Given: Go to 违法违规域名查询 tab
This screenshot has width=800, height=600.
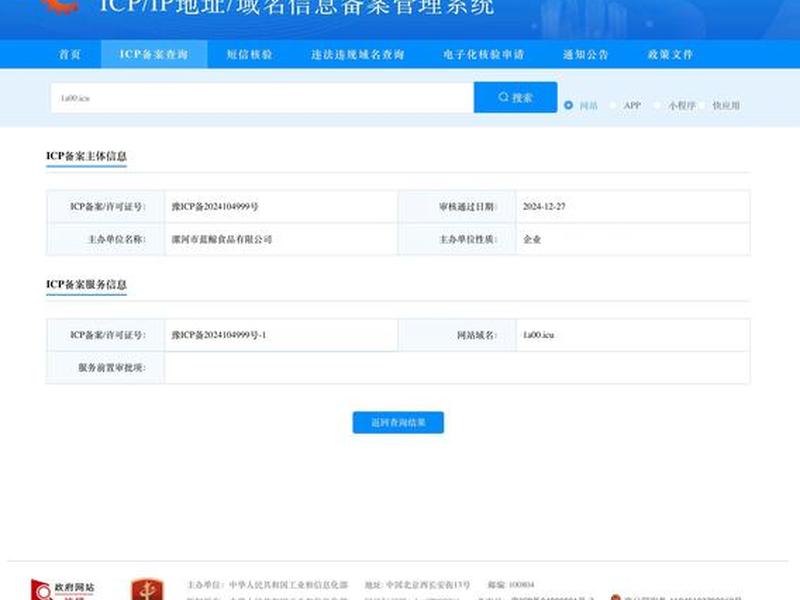Looking at the screenshot, I should tap(358, 54).
